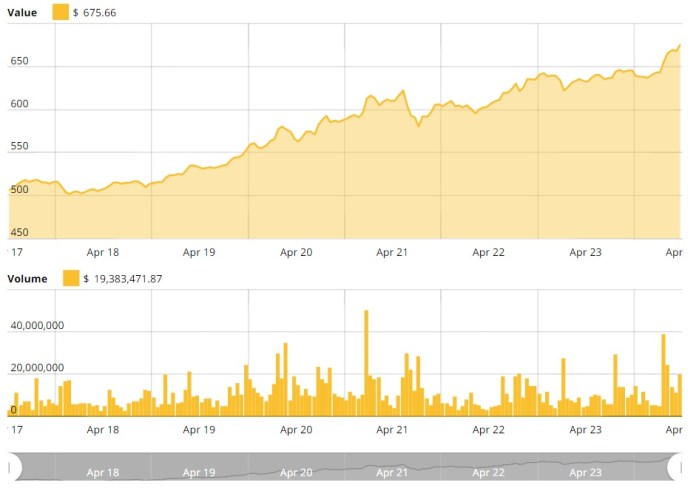
Task: Click the Apr 23 label on the value chart axis
Action: 585,253
